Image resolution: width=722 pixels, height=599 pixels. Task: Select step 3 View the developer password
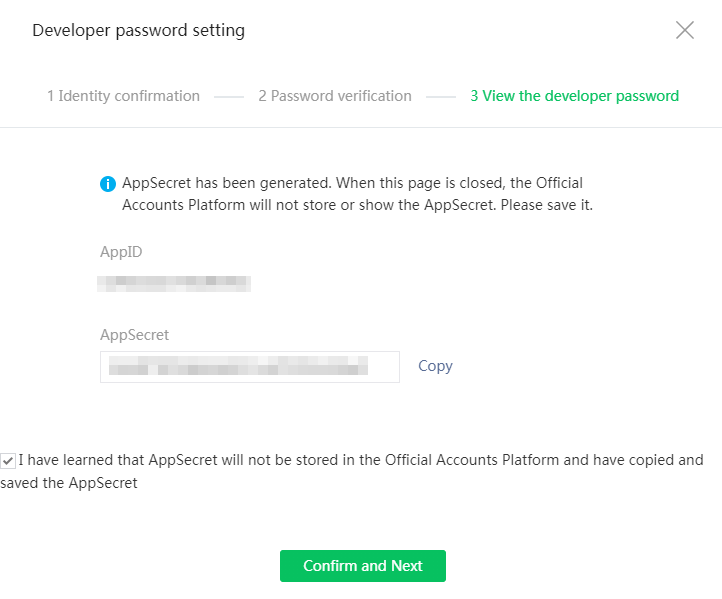coord(575,96)
